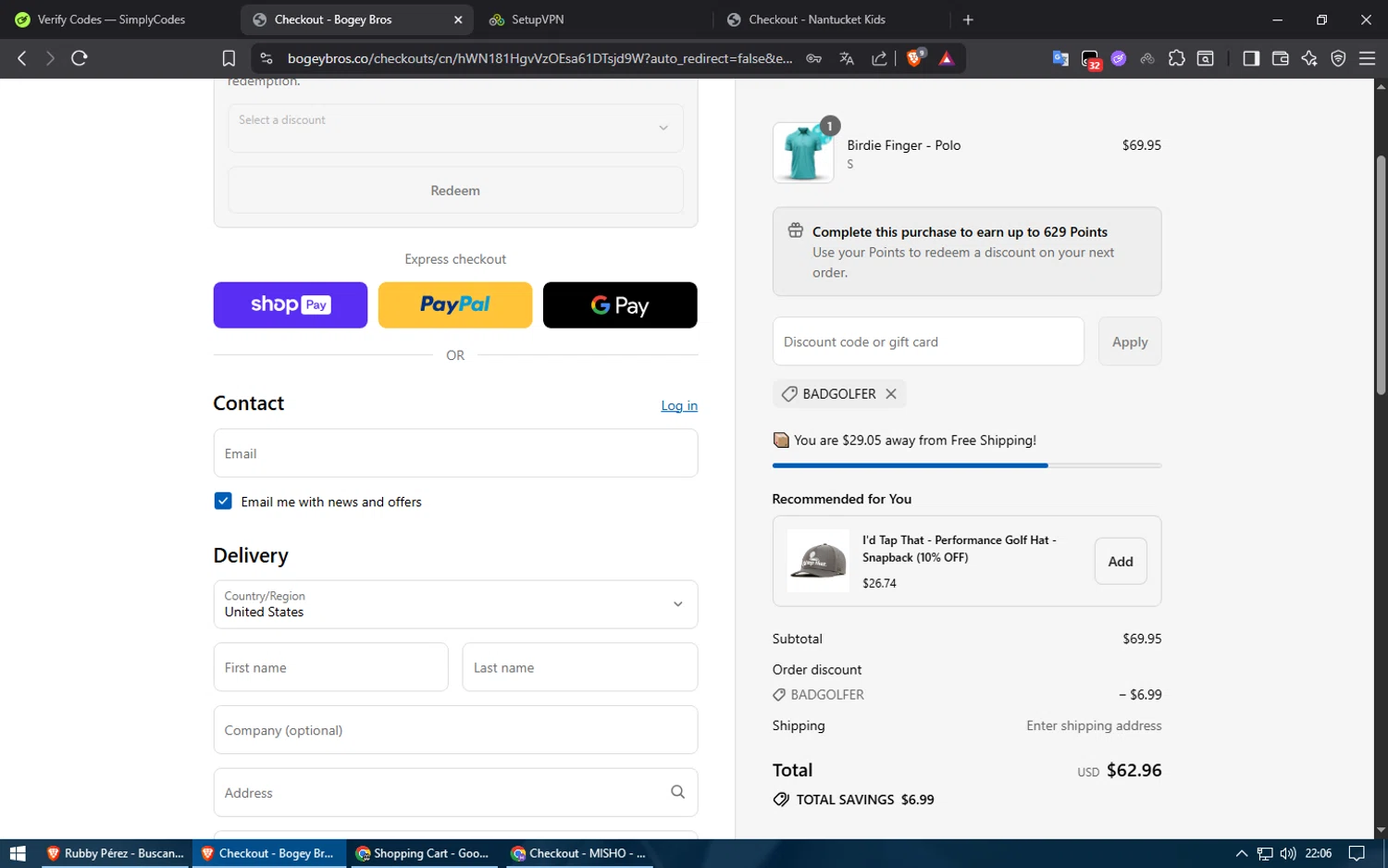Open new browser tab

coord(968,19)
